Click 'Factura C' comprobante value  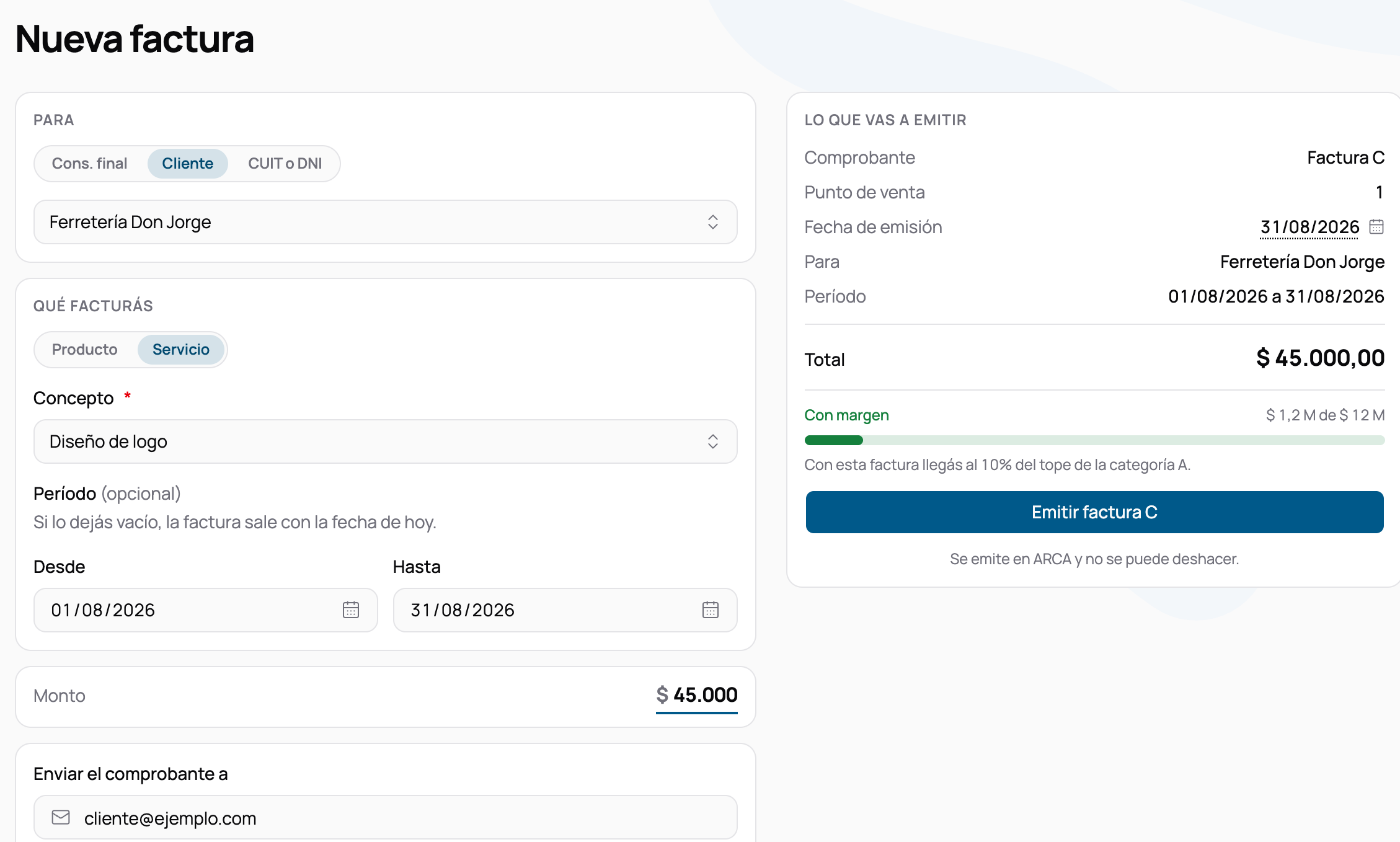tap(1345, 157)
